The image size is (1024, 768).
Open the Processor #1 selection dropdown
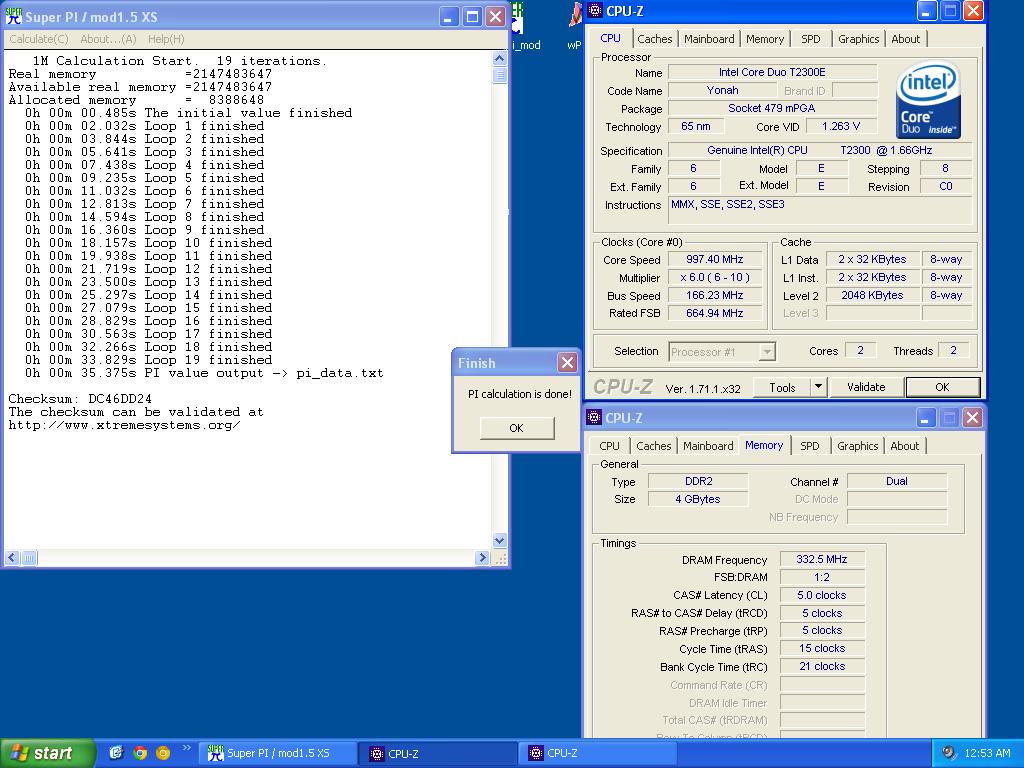click(722, 352)
